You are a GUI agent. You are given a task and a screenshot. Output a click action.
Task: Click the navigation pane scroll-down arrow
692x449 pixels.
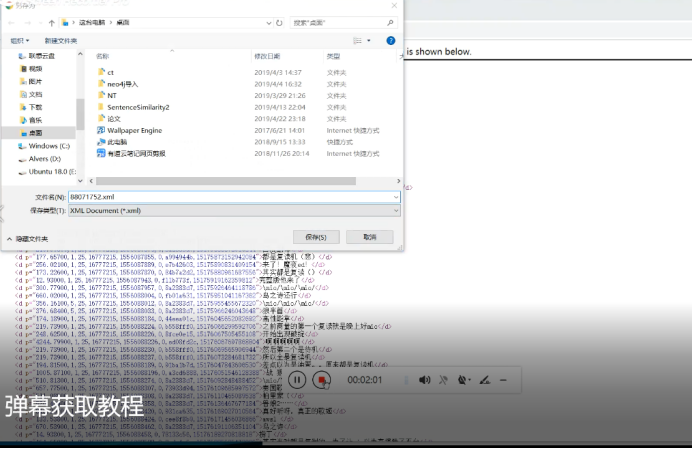tap(80, 181)
